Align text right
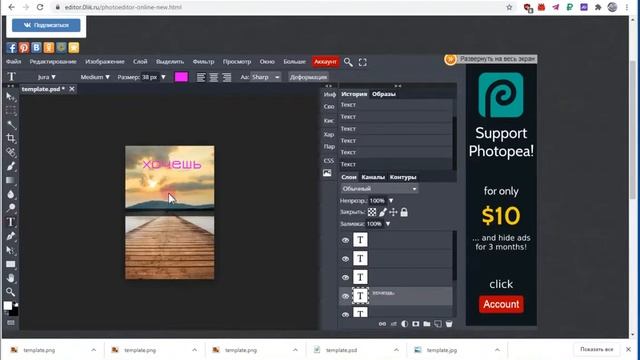 [227, 77]
